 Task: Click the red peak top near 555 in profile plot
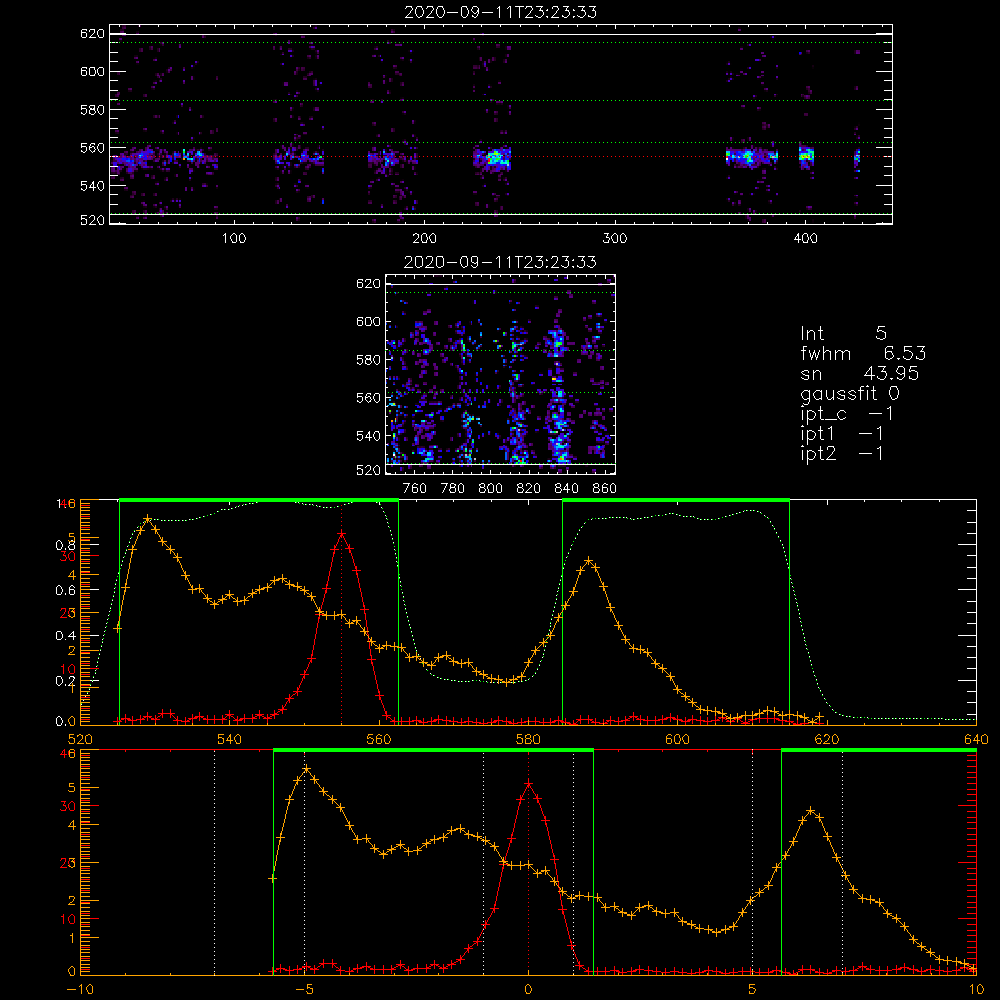(x=342, y=534)
